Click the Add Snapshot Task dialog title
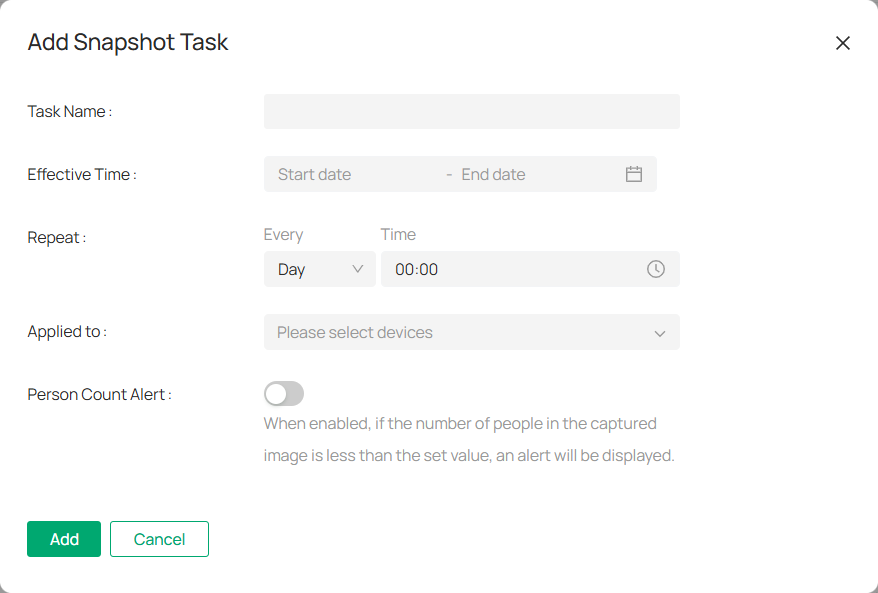Screen dimensions: 878x593 coord(127,42)
